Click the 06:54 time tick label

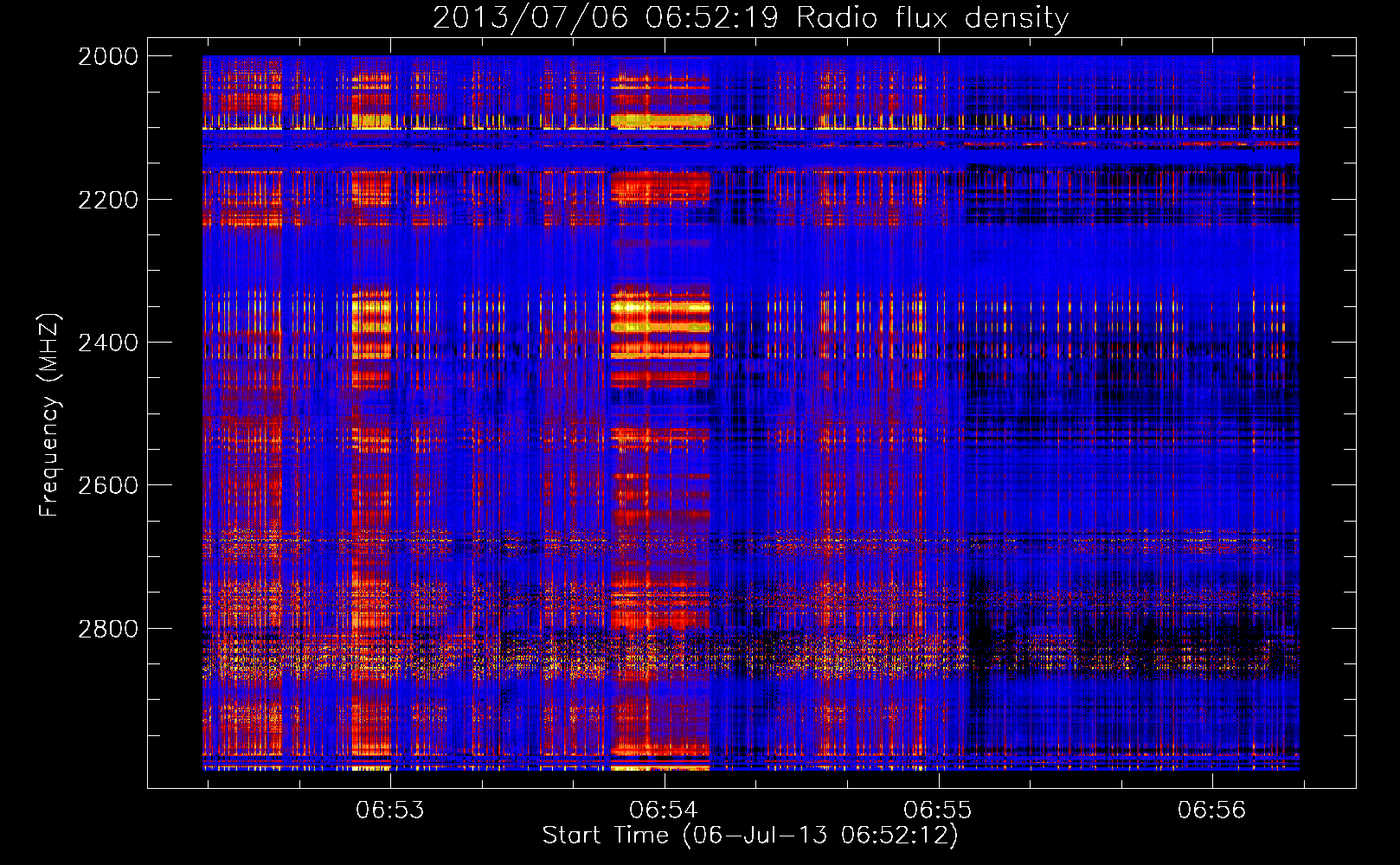point(664,810)
